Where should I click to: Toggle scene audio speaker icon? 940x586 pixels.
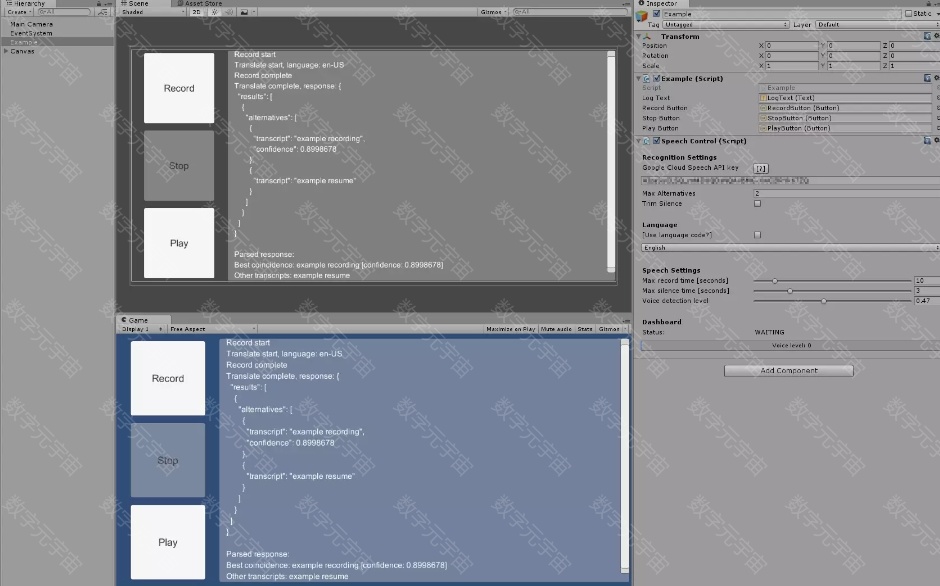click(227, 13)
